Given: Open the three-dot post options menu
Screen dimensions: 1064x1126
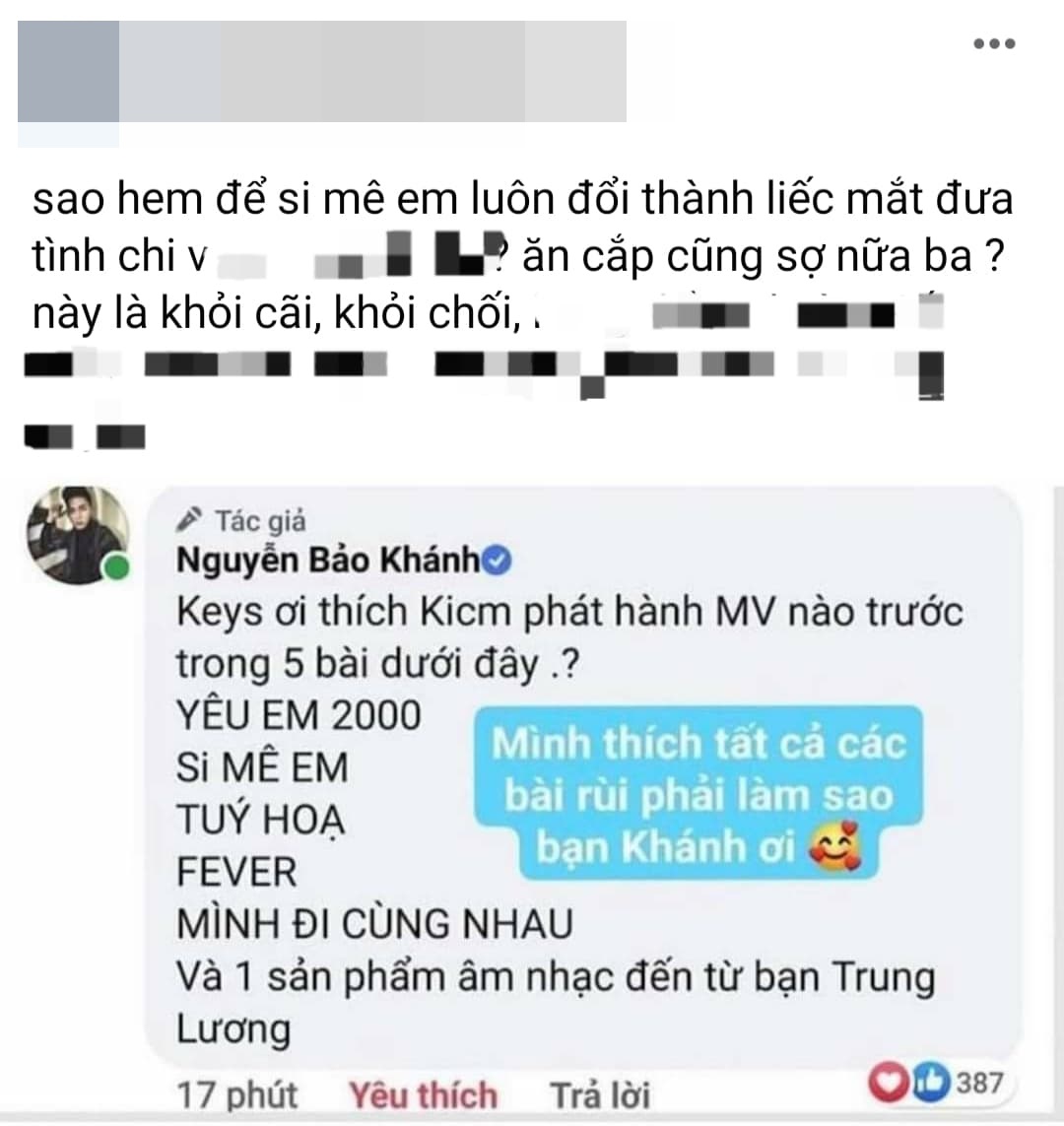Looking at the screenshot, I should click(x=994, y=43).
